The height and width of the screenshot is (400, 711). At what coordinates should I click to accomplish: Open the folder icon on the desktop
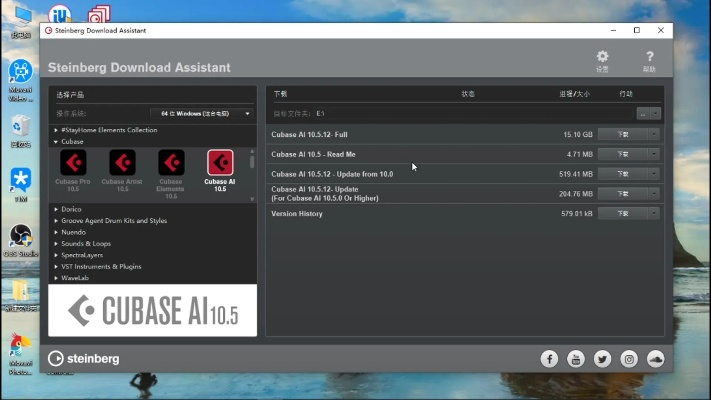20,295
